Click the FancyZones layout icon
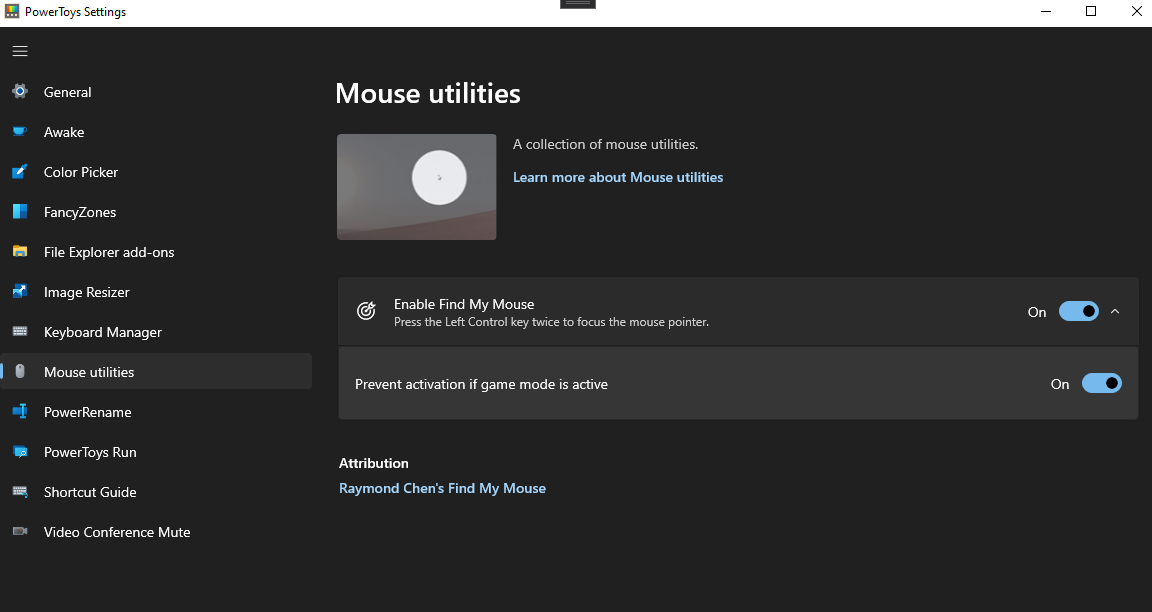This screenshot has height=612, width=1152. [20, 212]
